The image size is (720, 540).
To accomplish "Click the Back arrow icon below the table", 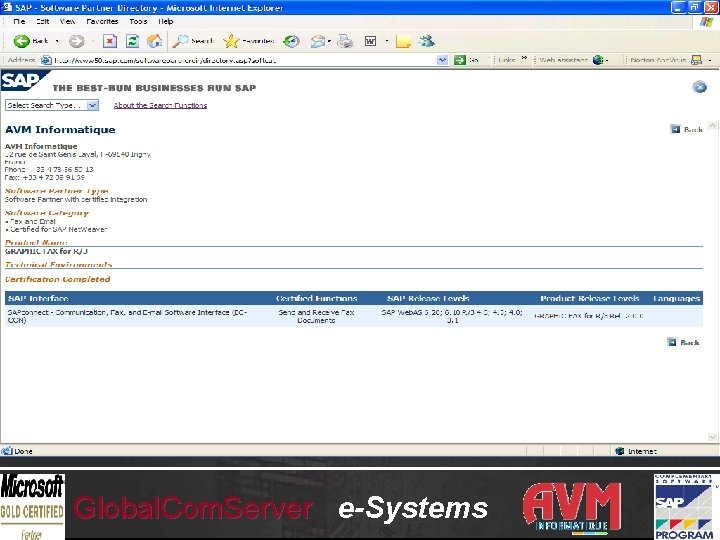I will pos(672,343).
